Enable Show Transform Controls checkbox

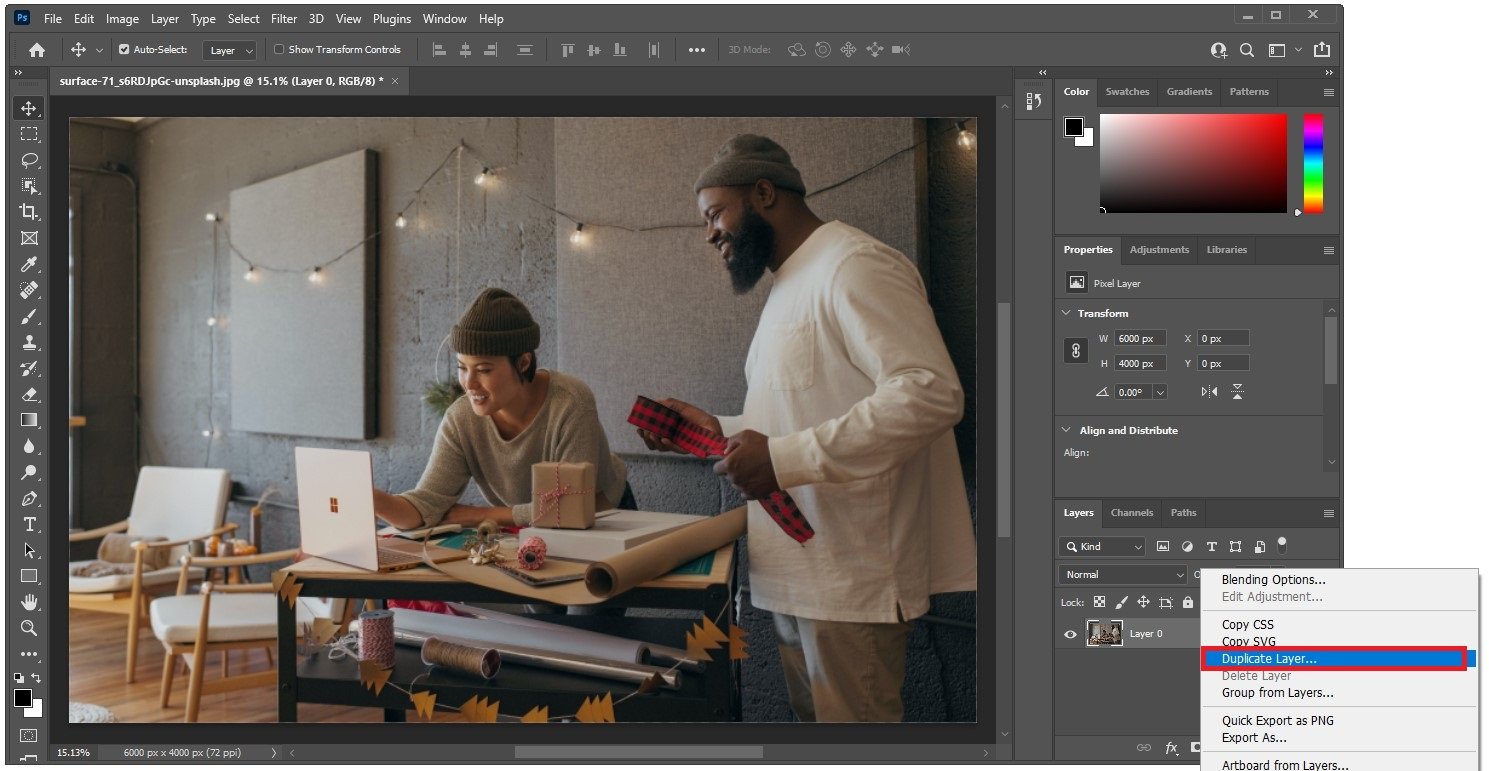279,50
